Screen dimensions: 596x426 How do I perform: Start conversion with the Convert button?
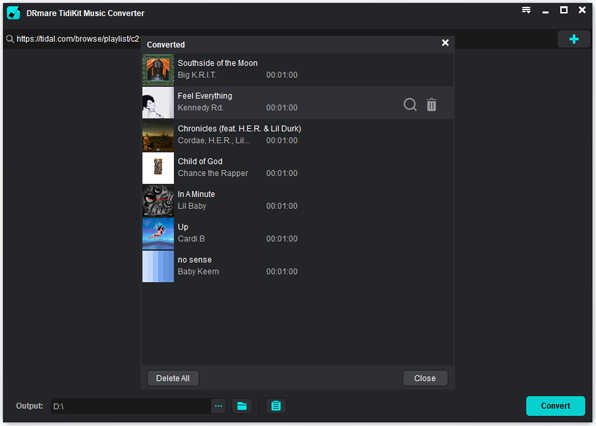(x=555, y=405)
